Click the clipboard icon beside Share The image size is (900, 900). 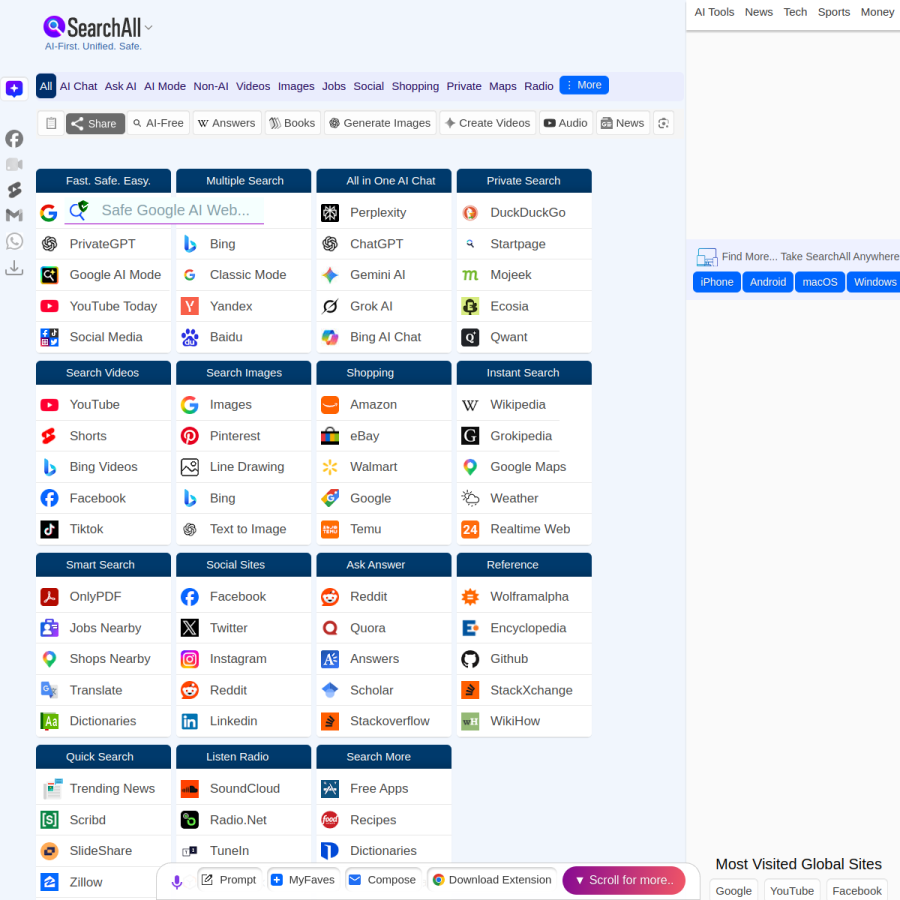click(51, 123)
